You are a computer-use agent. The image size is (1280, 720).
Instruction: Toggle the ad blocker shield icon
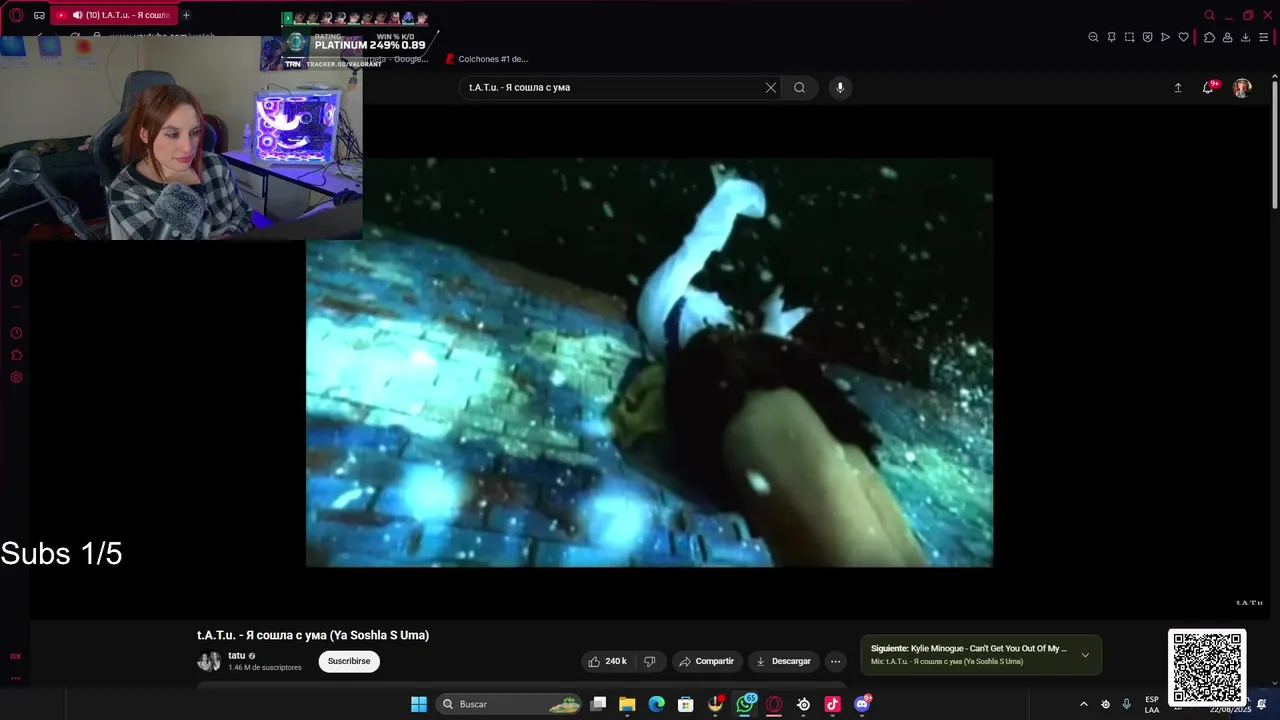click(x=1147, y=37)
